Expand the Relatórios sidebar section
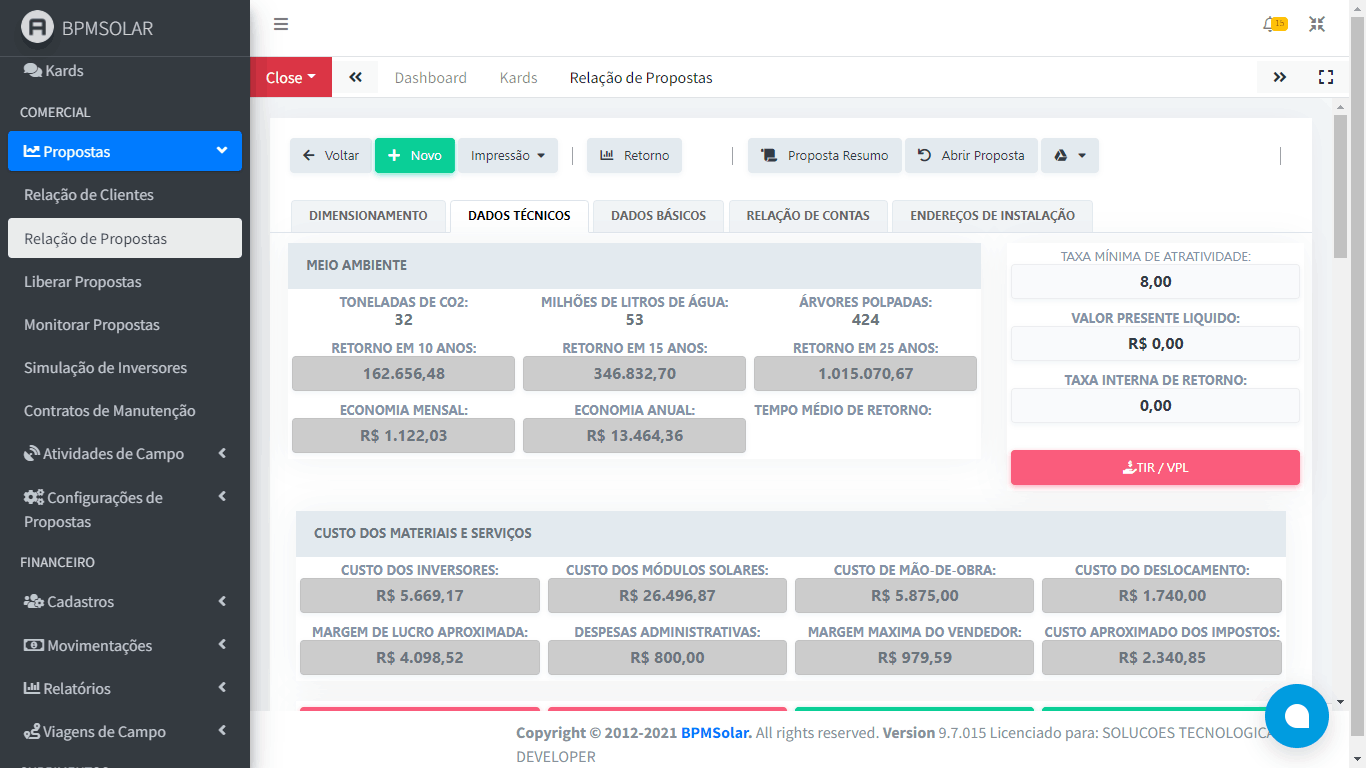1366x768 pixels. (124, 689)
